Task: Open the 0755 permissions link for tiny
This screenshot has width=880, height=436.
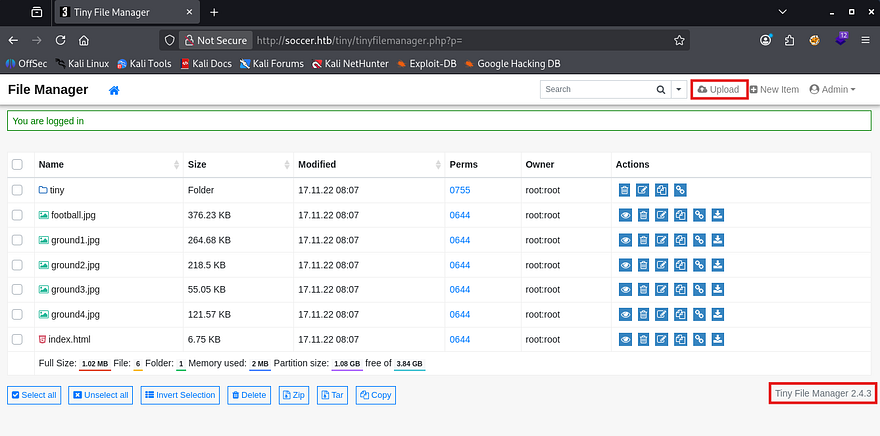Action: click(459, 190)
